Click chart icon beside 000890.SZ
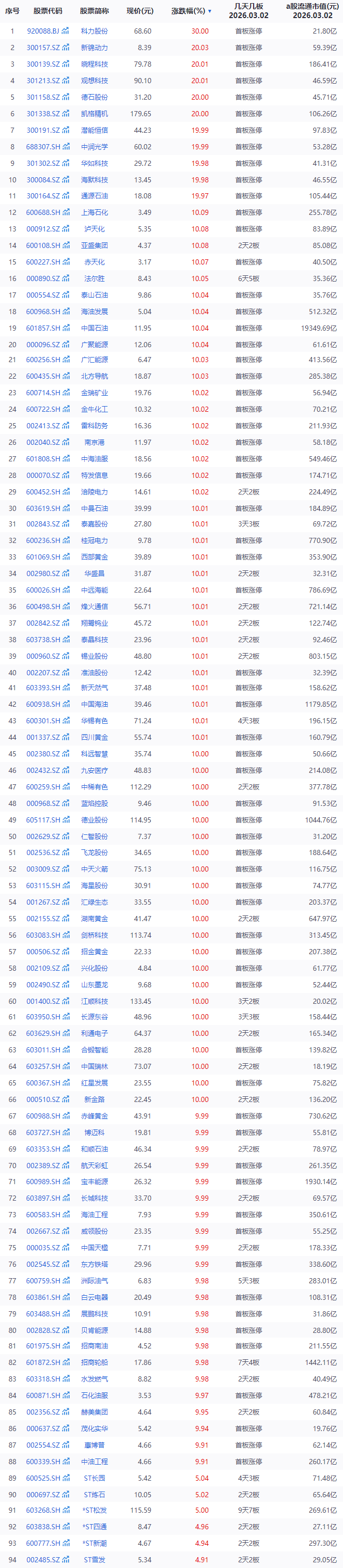This screenshot has height=1568, width=343. pyautogui.click(x=65, y=279)
